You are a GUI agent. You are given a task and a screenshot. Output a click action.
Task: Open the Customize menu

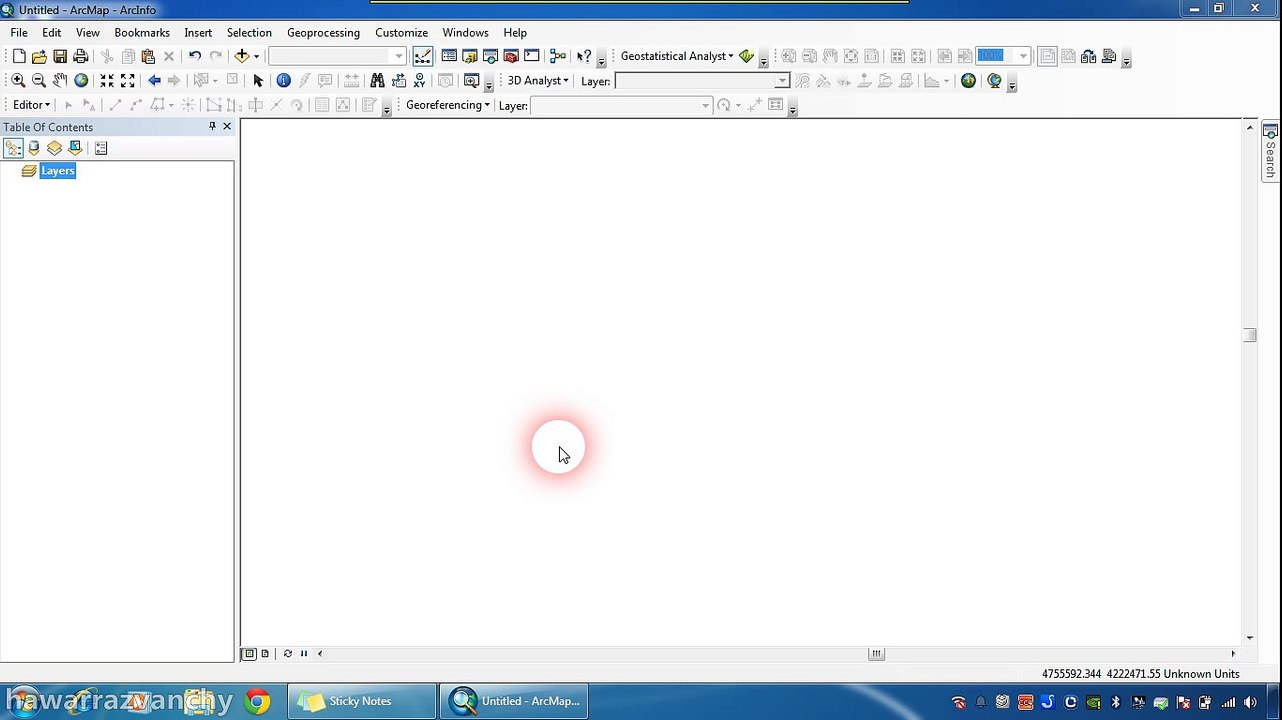click(401, 33)
